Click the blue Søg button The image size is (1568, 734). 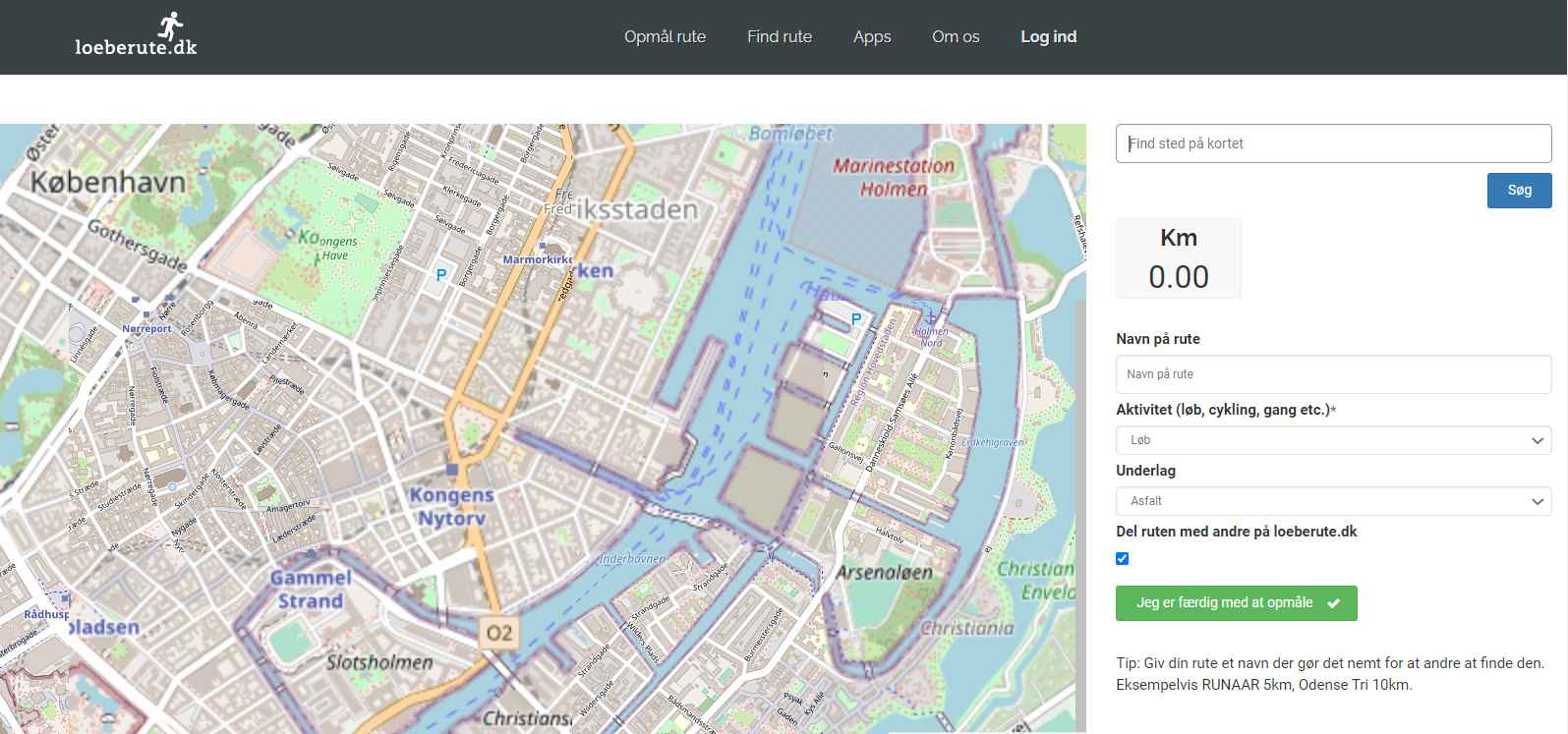click(1519, 190)
